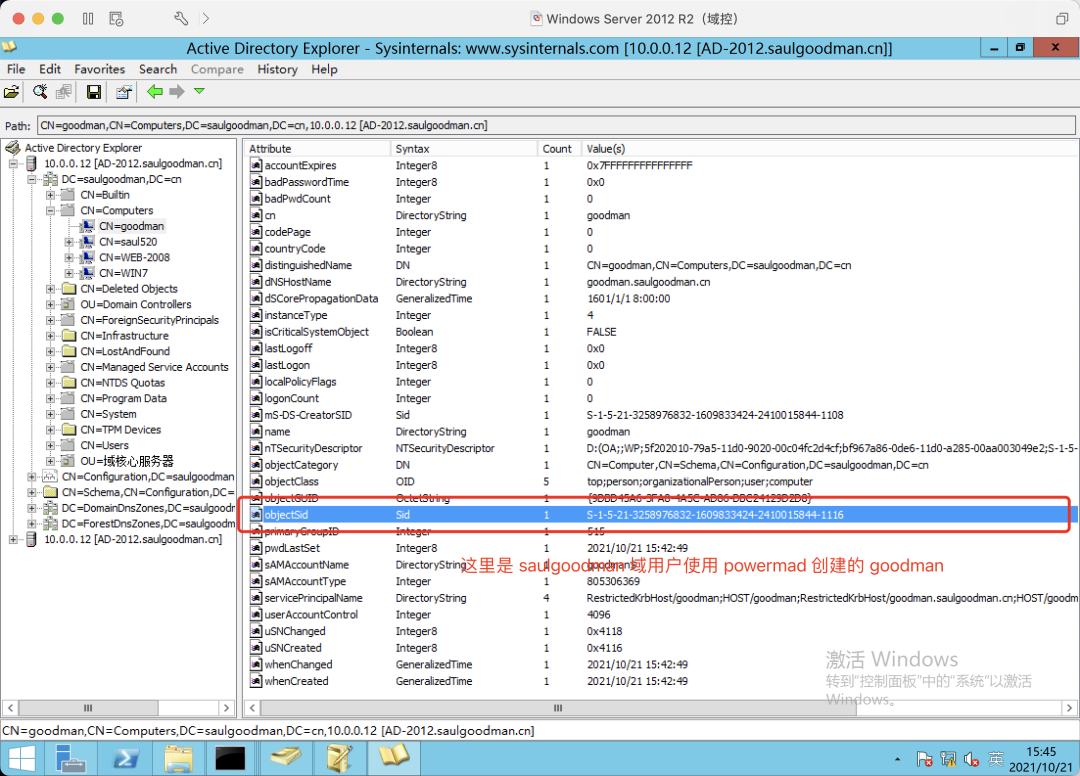
Task: Open the File menu
Action: tap(16, 69)
